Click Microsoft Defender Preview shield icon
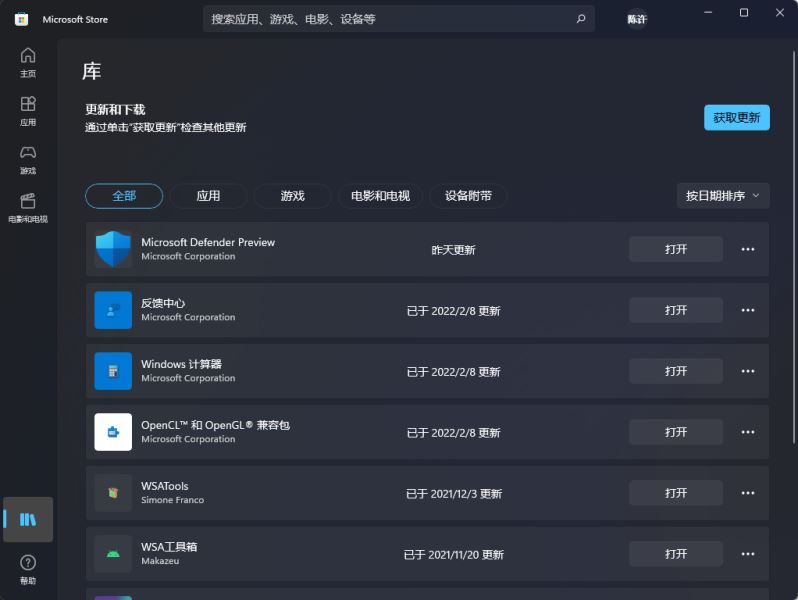The width and height of the screenshot is (798, 600). 113,249
